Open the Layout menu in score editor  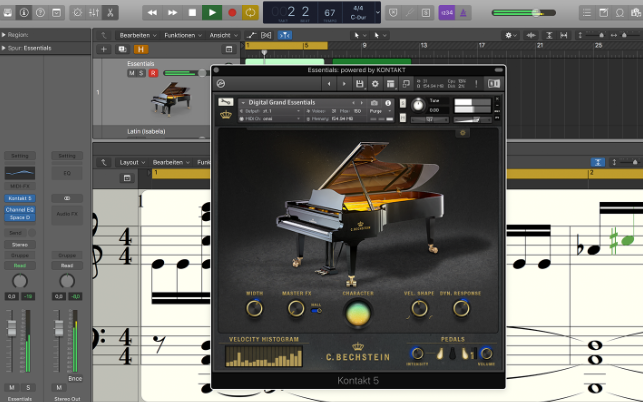tap(132, 162)
